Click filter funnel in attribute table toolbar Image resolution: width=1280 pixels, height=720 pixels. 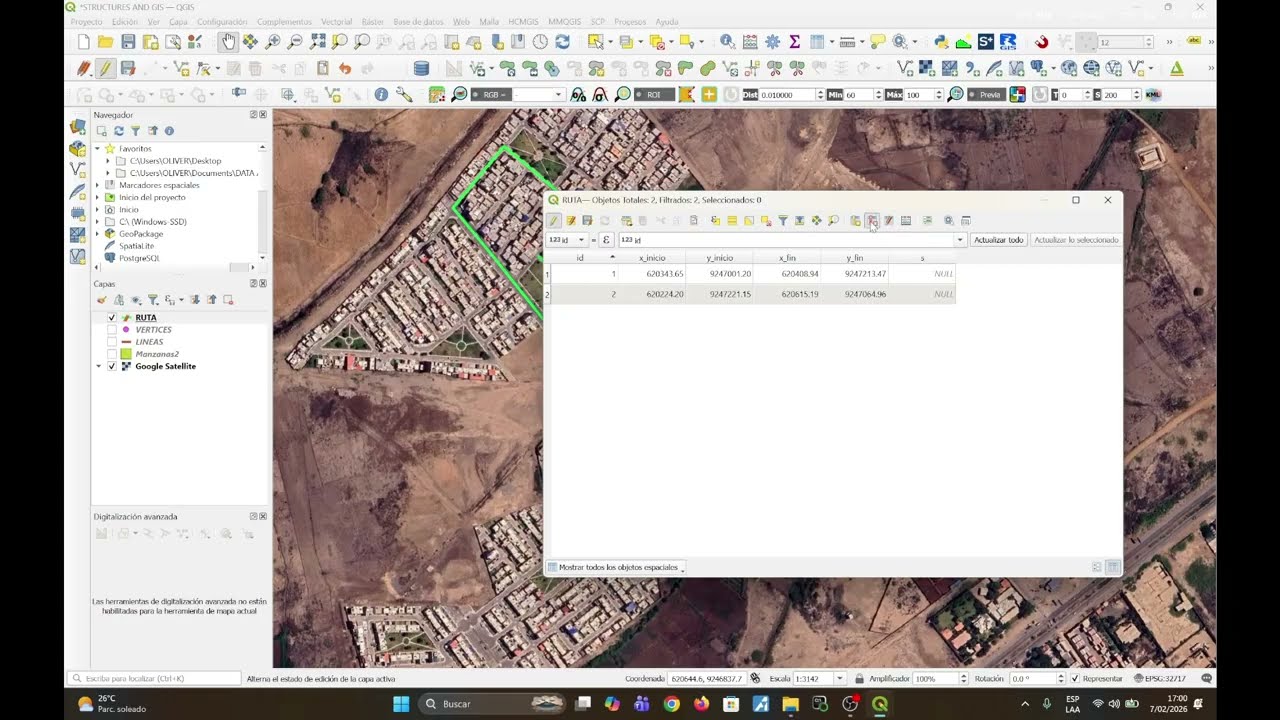tap(783, 220)
